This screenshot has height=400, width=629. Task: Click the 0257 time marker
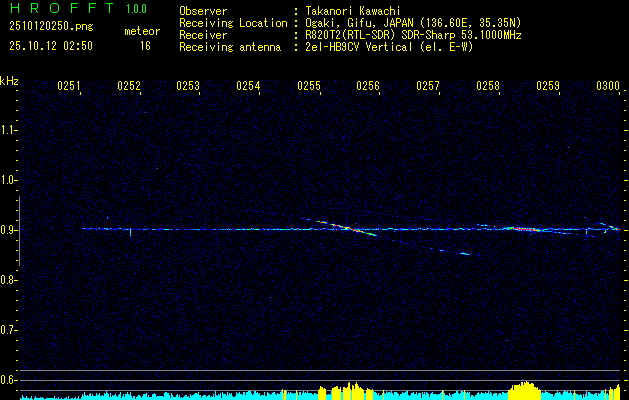428,85
